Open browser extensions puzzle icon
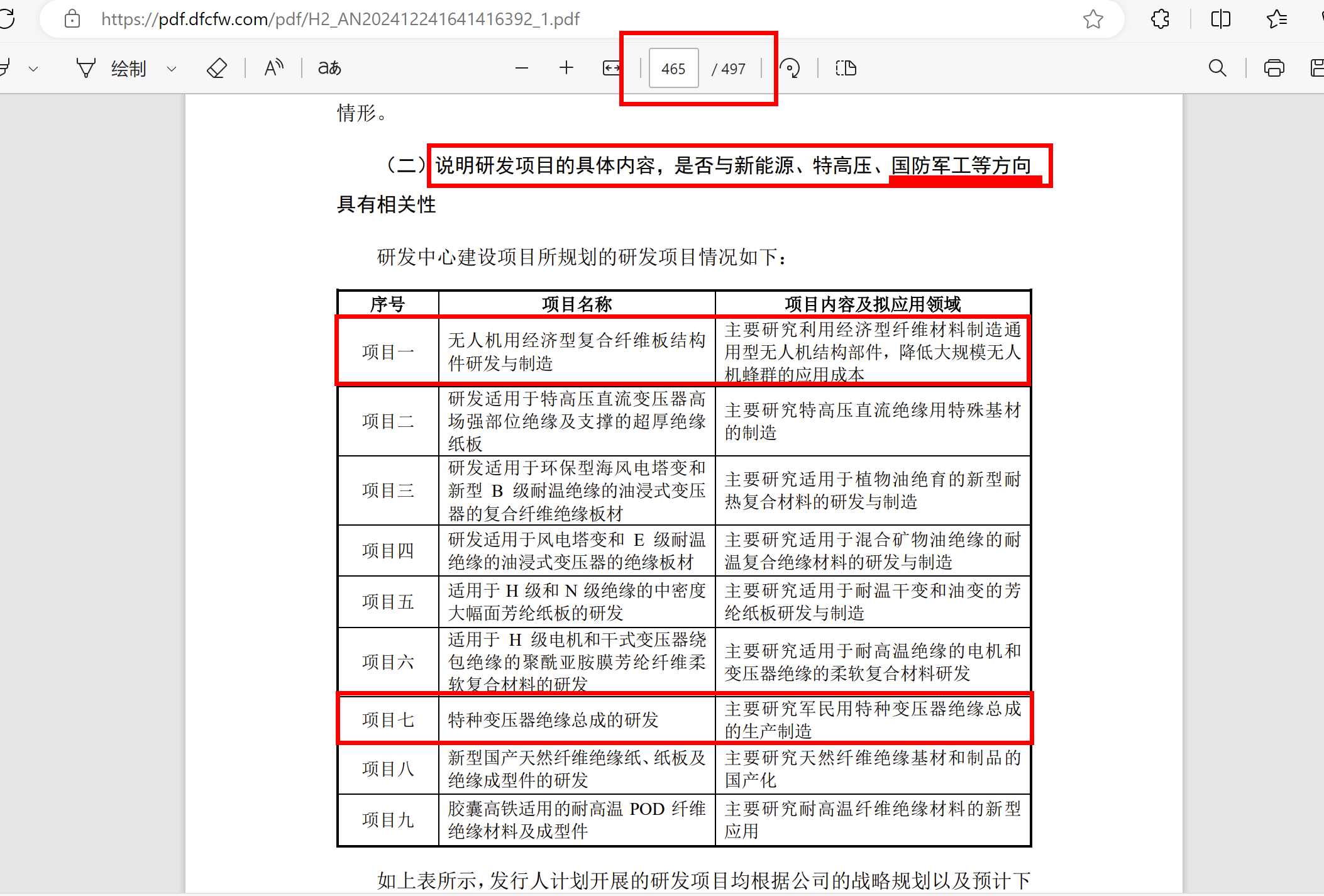Viewport: 1324px width, 896px height. point(1160,19)
